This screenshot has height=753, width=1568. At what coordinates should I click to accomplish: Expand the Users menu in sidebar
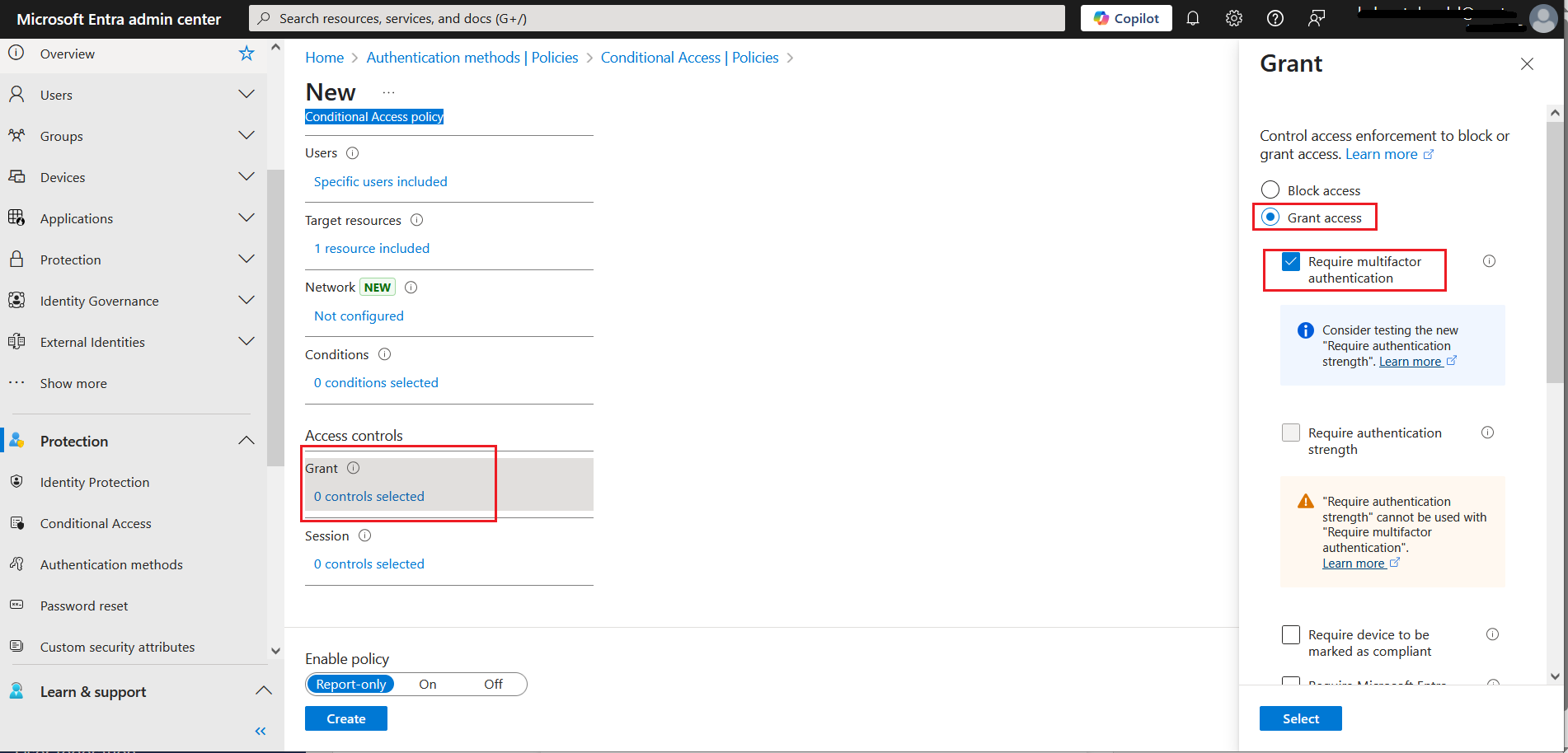tap(246, 95)
